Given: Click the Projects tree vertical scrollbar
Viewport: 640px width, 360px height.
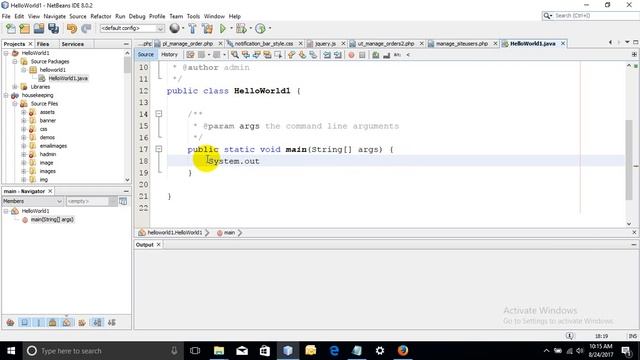Looking at the screenshot, I should coord(127,65).
